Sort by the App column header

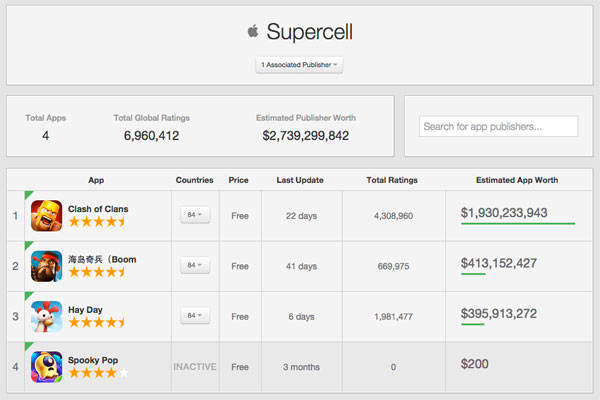[x=96, y=180]
